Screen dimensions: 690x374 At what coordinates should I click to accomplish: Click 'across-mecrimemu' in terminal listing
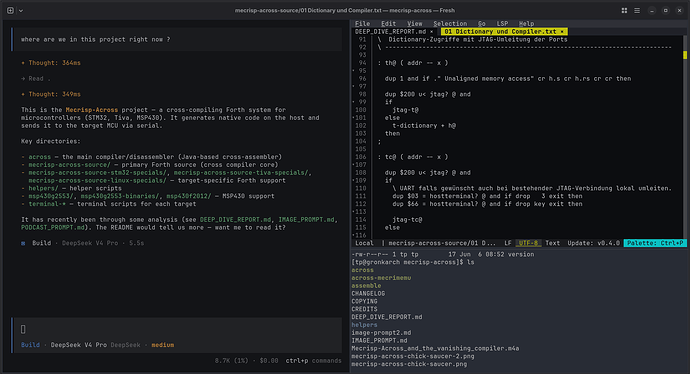pos(381,278)
